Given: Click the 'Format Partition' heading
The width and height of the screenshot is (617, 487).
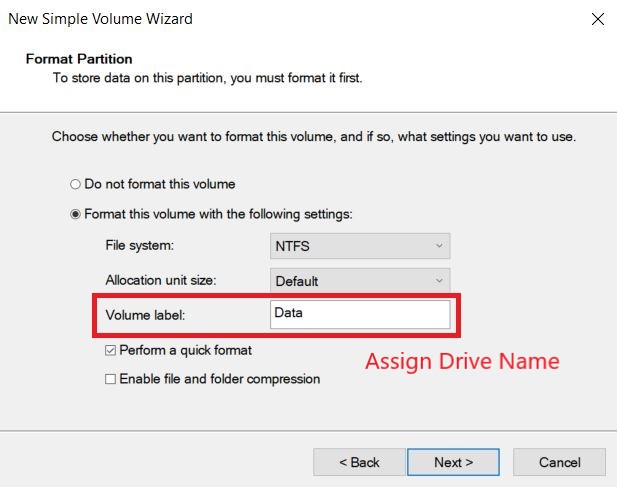Looking at the screenshot, I should pos(79,59).
